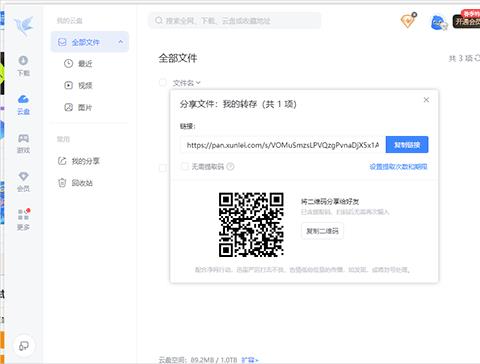This screenshot has height=364, width=480.
Task: Select 全部文件 in the cloud tree
Action: tap(89, 42)
